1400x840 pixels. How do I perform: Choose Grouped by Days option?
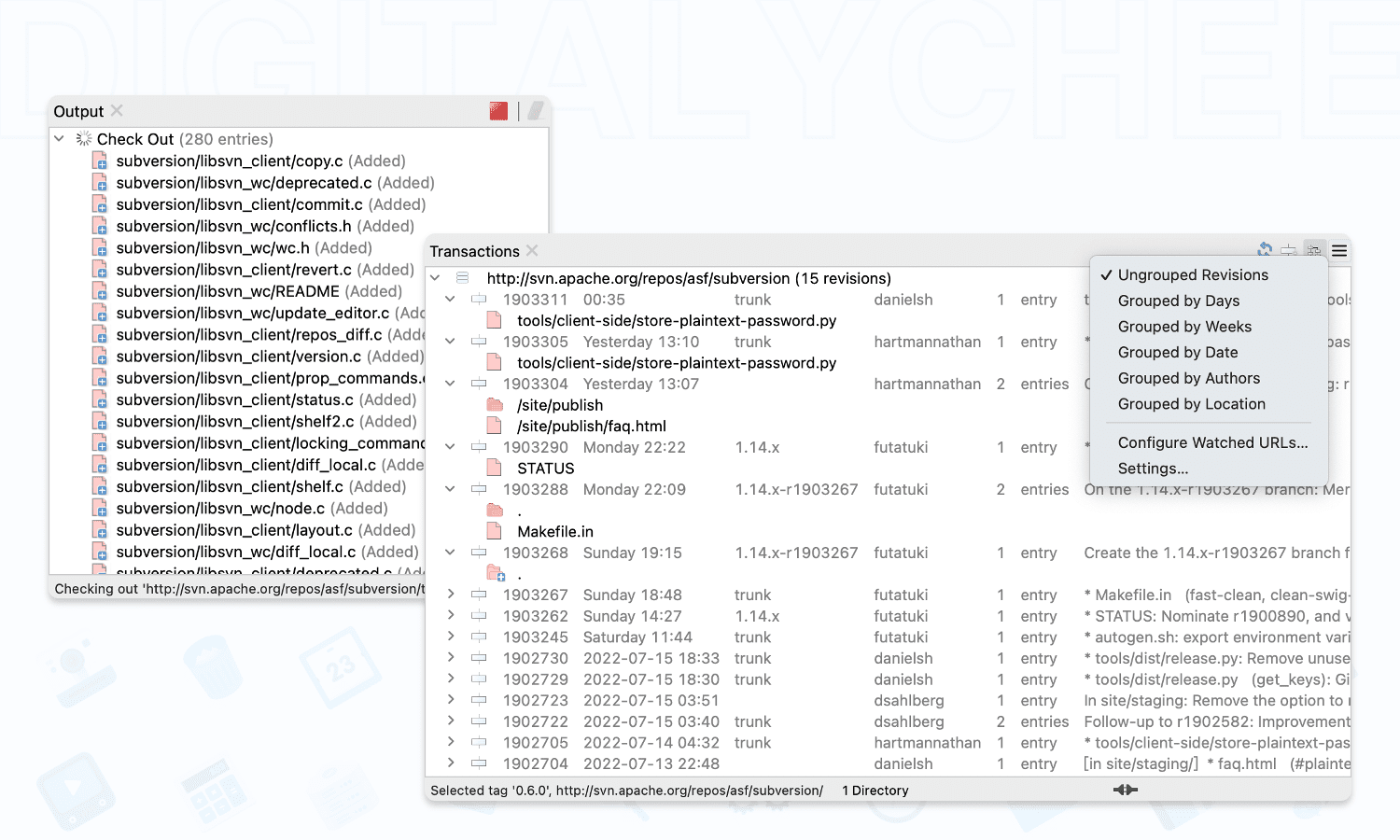1179,301
